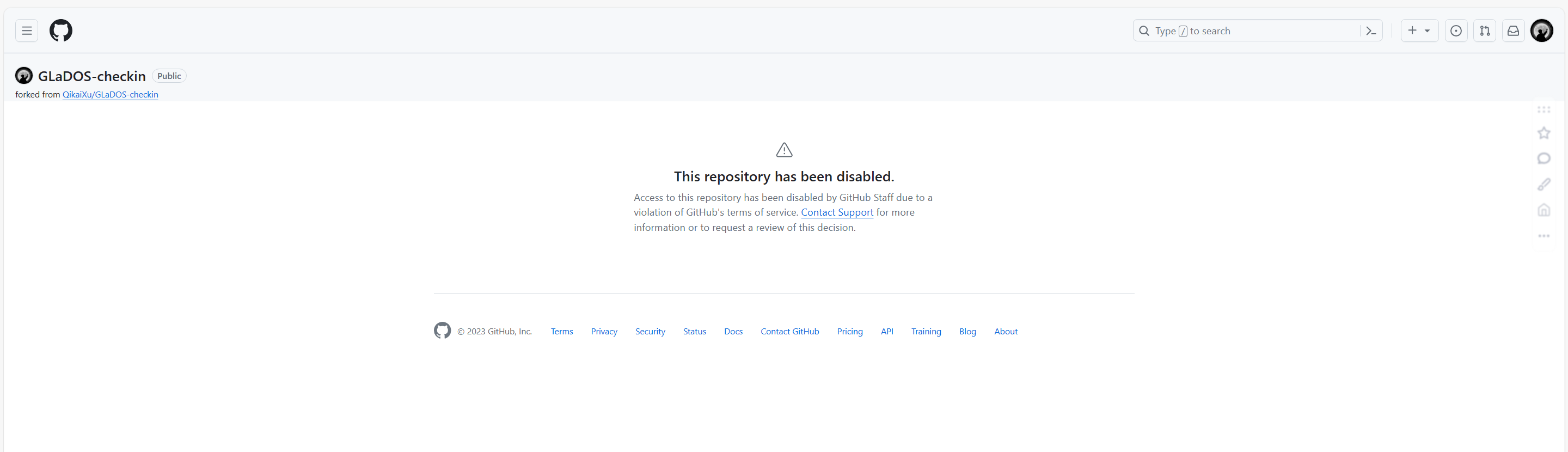The height and width of the screenshot is (452, 1568).
Task: Click the repository owner avatar beside GLaDOS-checkin
Action: [x=24, y=76]
